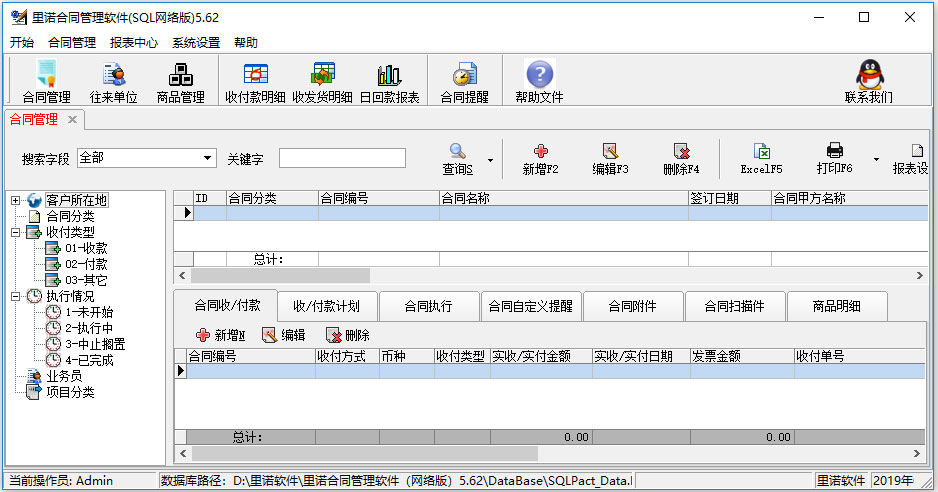The width and height of the screenshot is (938, 492).
Task: Click 打印F6 printer icon
Action: [x=835, y=159]
